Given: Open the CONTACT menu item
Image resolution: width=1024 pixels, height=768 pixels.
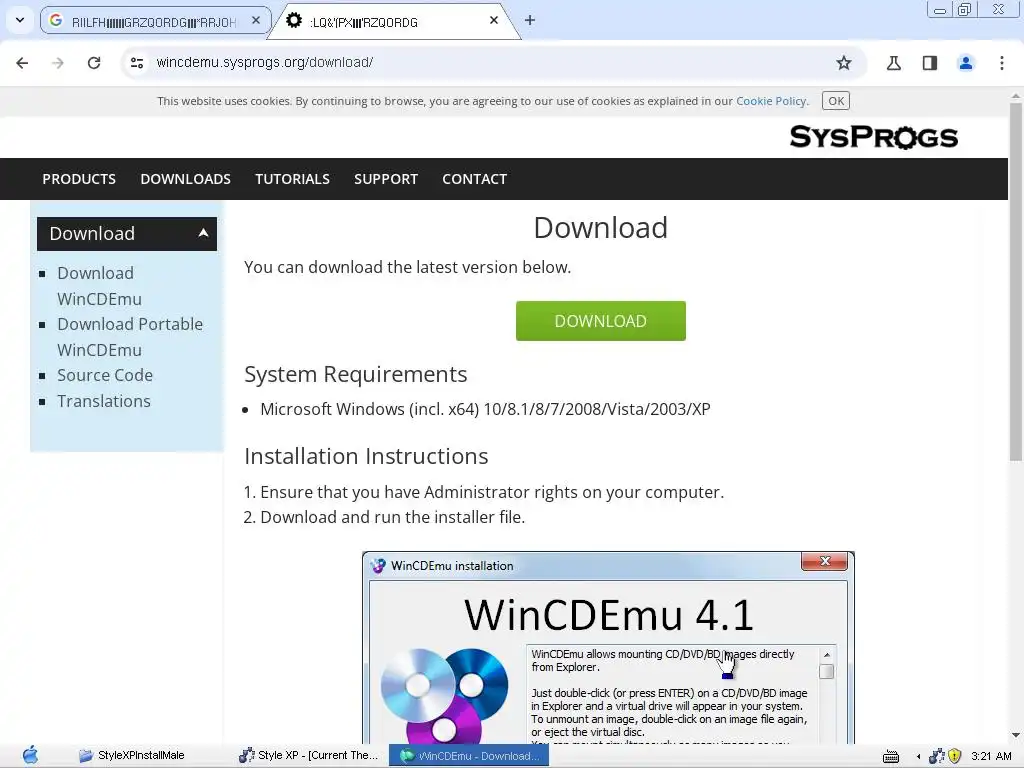Looking at the screenshot, I should pos(475,179).
